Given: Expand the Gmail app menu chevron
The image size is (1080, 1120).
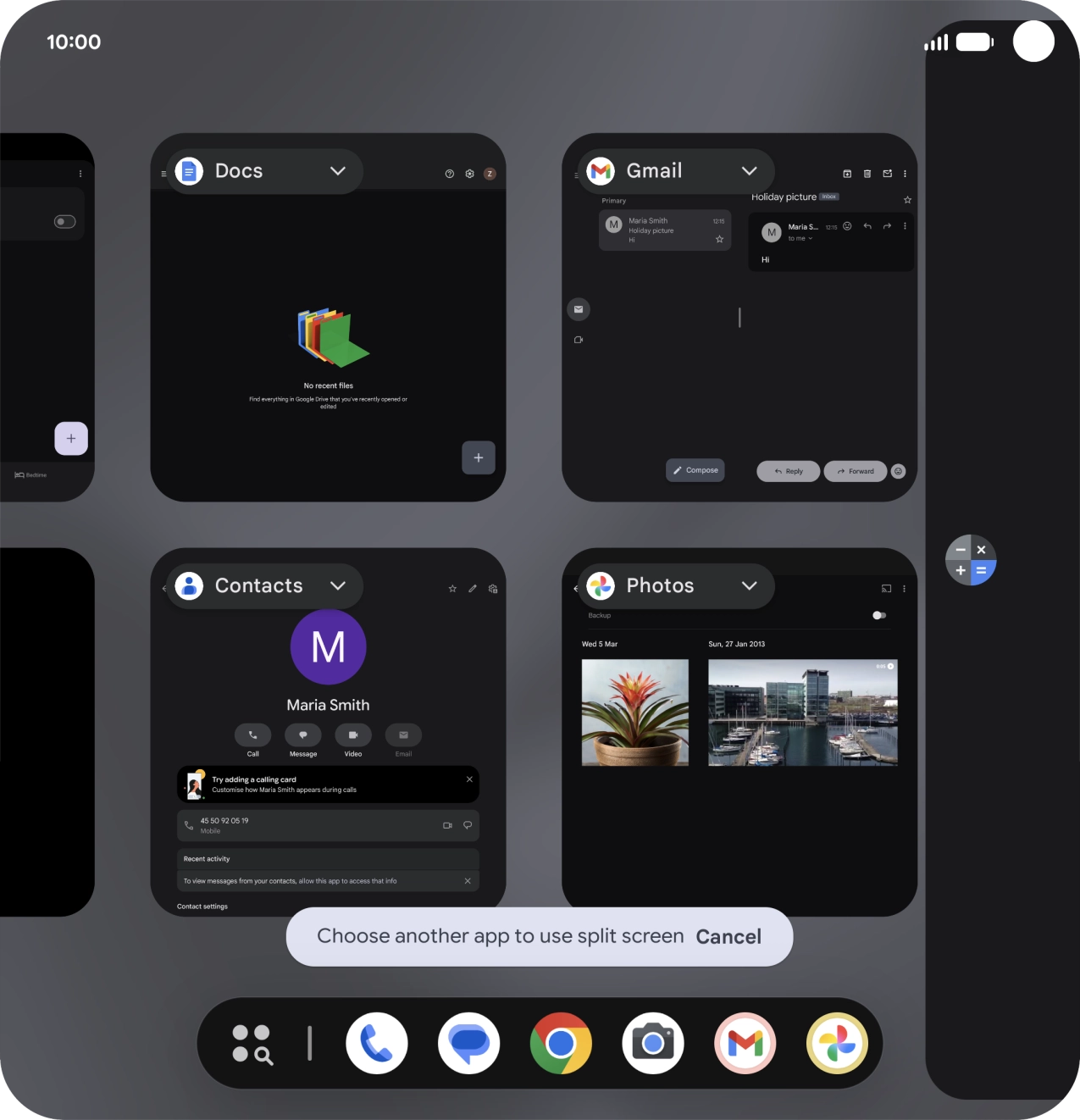Looking at the screenshot, I should point(750,171).
